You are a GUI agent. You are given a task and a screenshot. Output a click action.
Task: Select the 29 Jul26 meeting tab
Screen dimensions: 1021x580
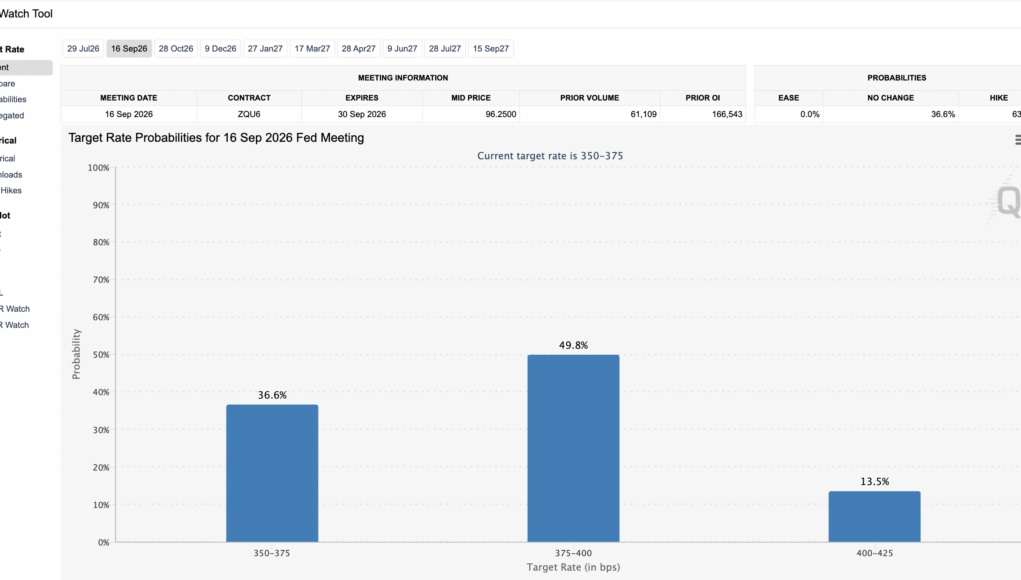click(83, 49)
